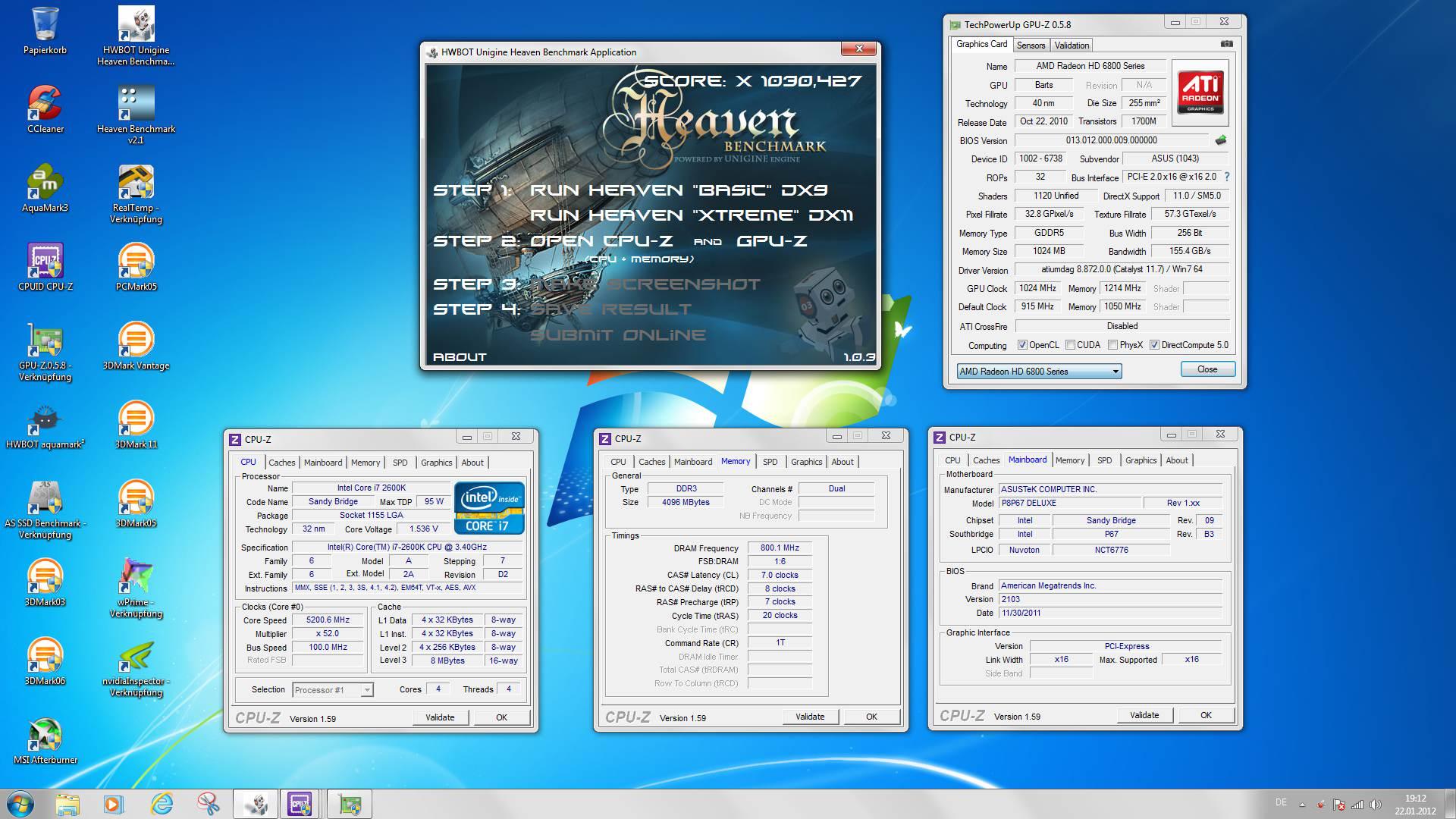The width and height of the screenshot is (1456, 819).
Task: Open the Papierkorb recycle bin icon
Action: [x=45, y=30]
